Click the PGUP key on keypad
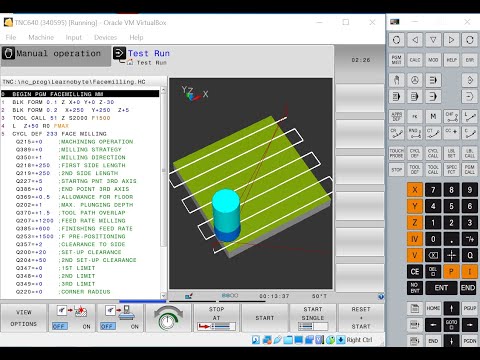Screen dimensions: 480x360 (x=470, y=308)
